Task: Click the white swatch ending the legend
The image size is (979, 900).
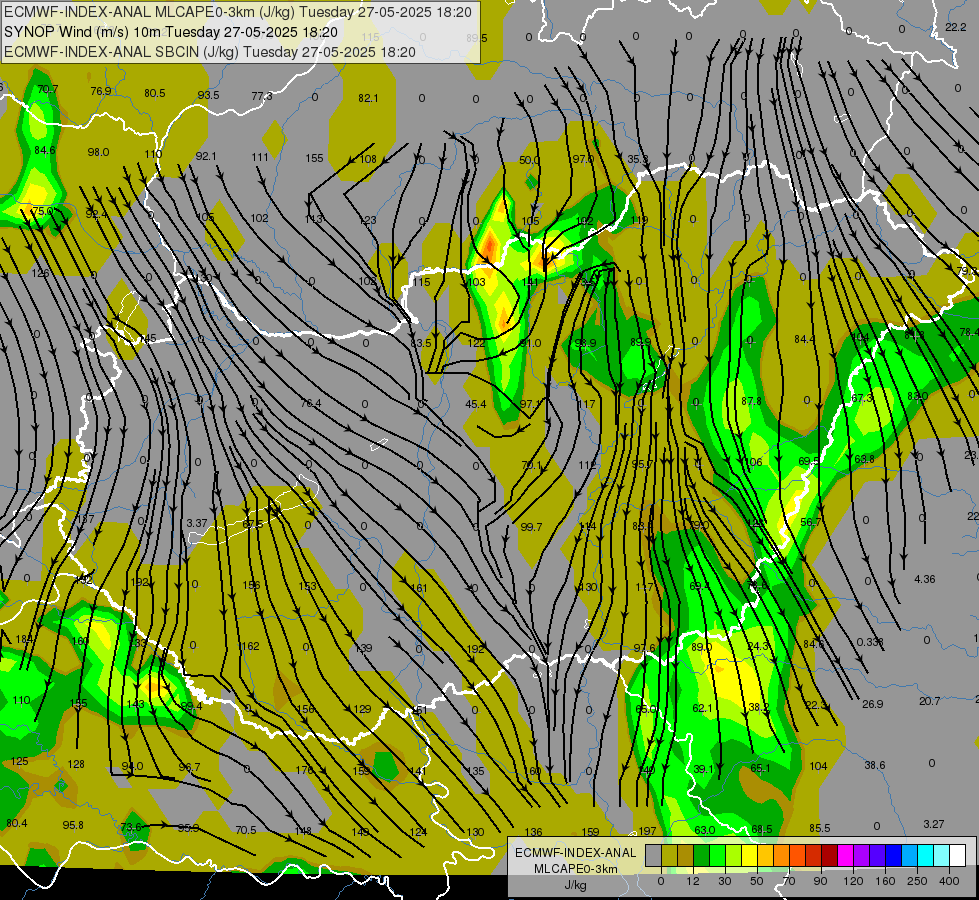Action: (x=957, y=855)
